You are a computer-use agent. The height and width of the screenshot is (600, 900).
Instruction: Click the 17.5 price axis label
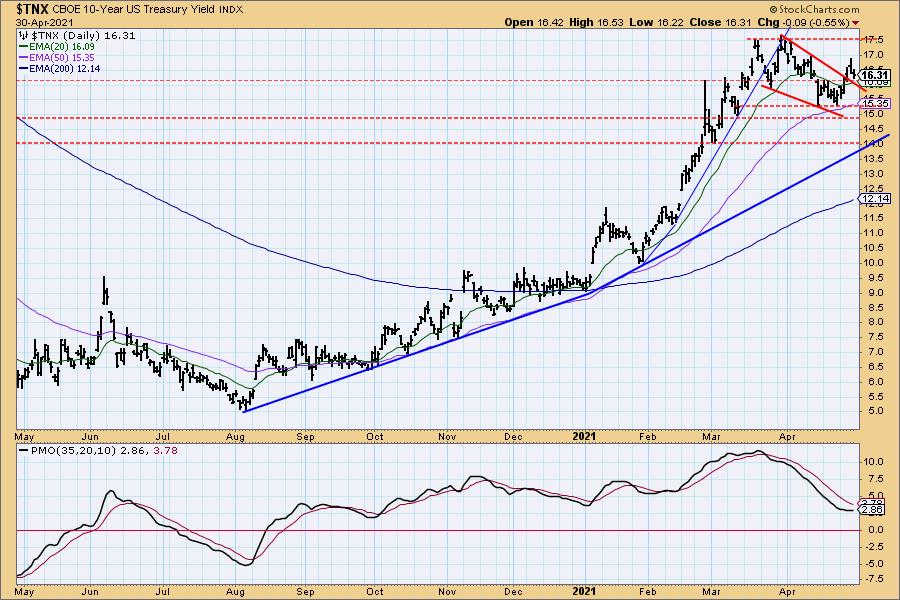coord(872,40)
